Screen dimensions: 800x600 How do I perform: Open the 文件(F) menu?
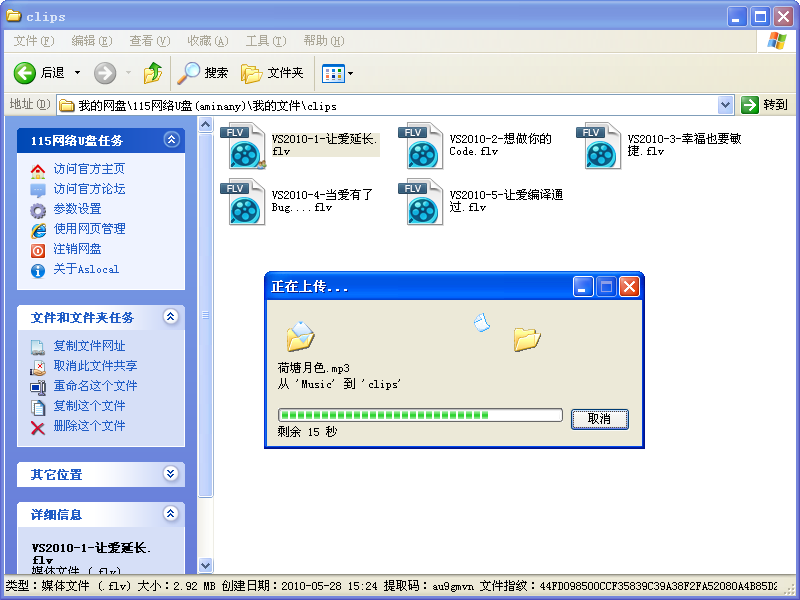click(x=34, y=41)
